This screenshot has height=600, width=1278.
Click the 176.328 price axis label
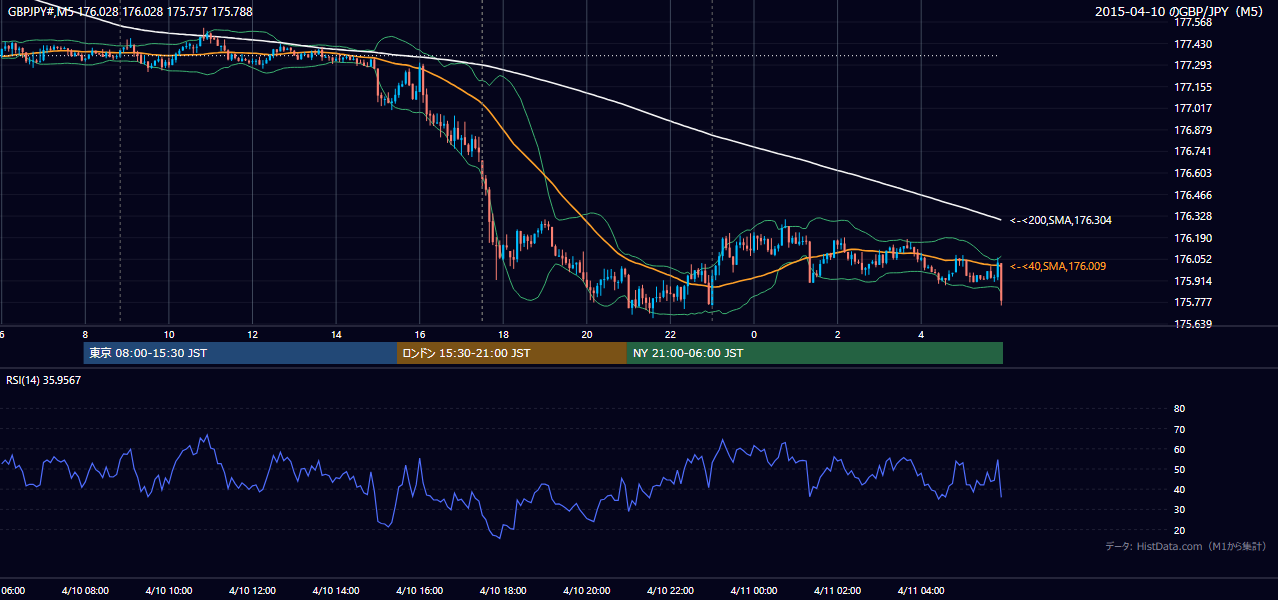1193,216
